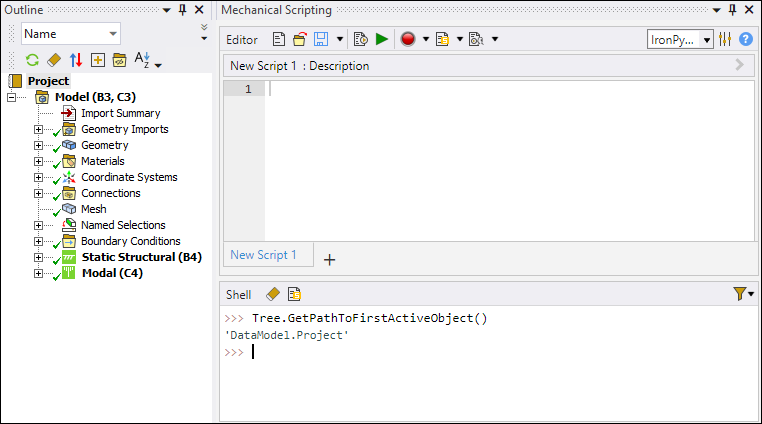Toggle the Expand All plus icon in Outline
762x424 pixels.
[x=97, y=60]
